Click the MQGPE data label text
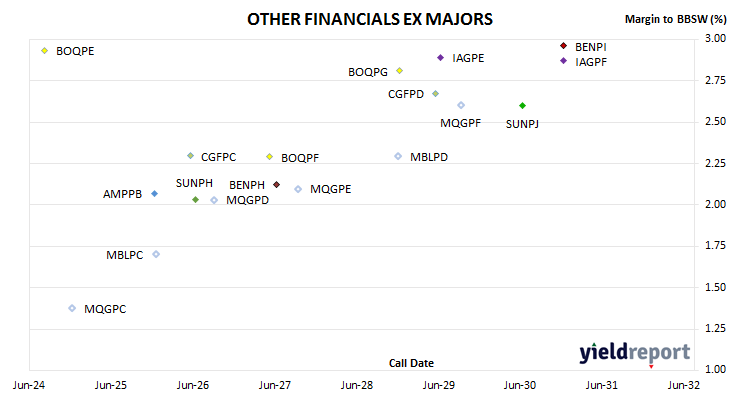The width and height of the screenshot is (730, 399). (331, 189)
